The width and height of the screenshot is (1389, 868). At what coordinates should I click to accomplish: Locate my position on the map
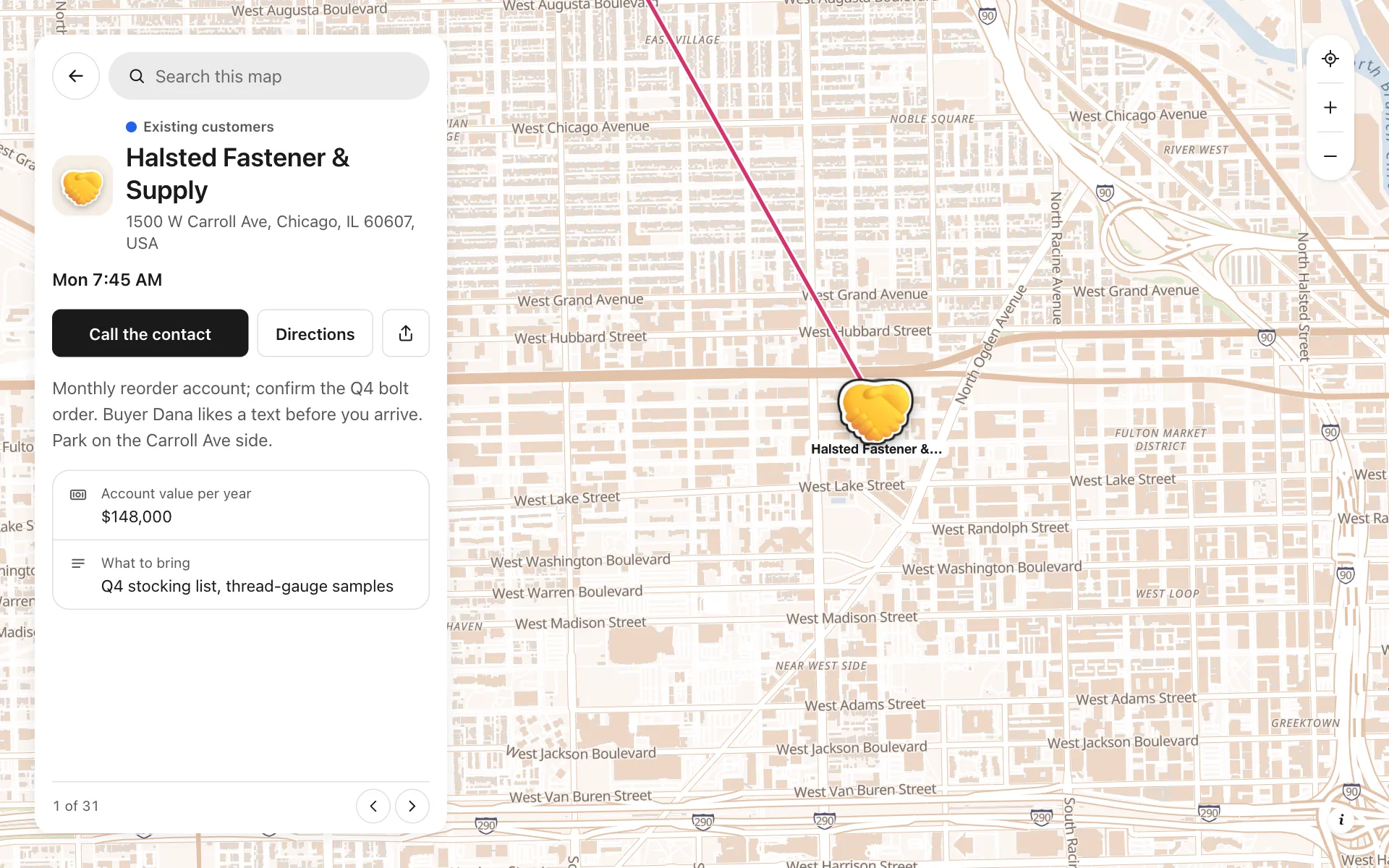tap(1330, 59)
